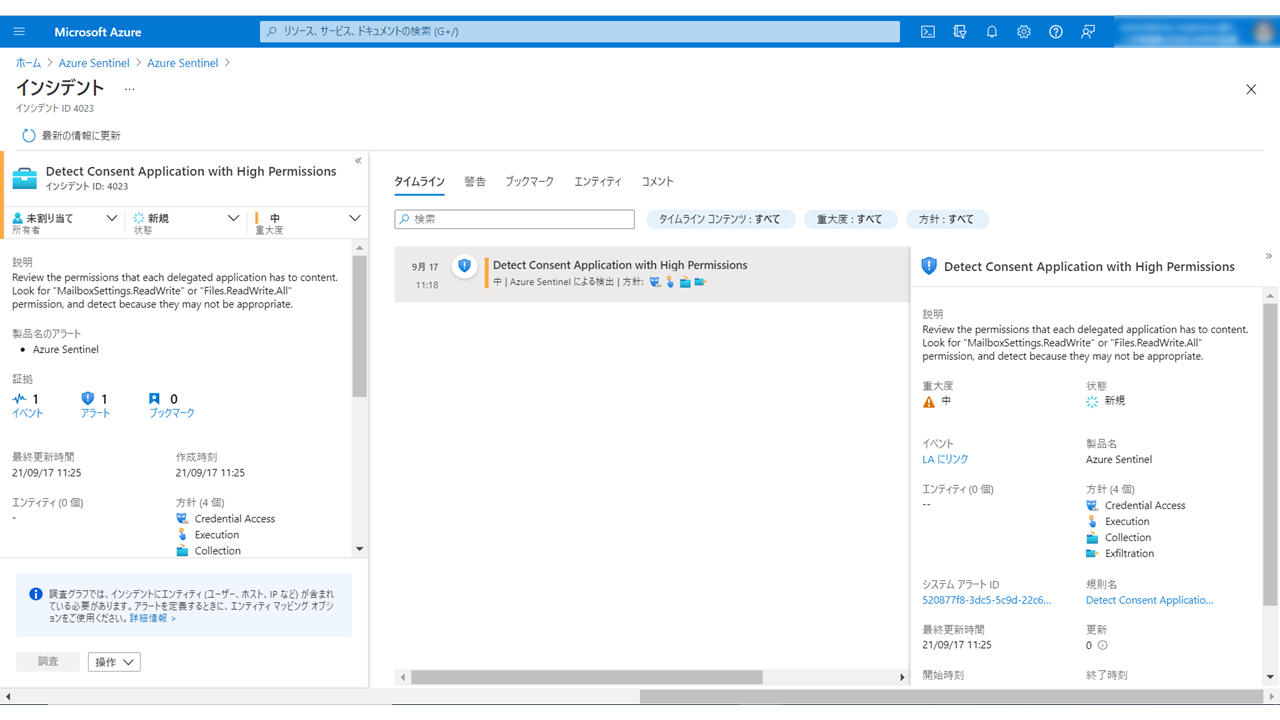Switch to the 警告 tab
This screenshot has width=1280, height=720.
(475, 182)
